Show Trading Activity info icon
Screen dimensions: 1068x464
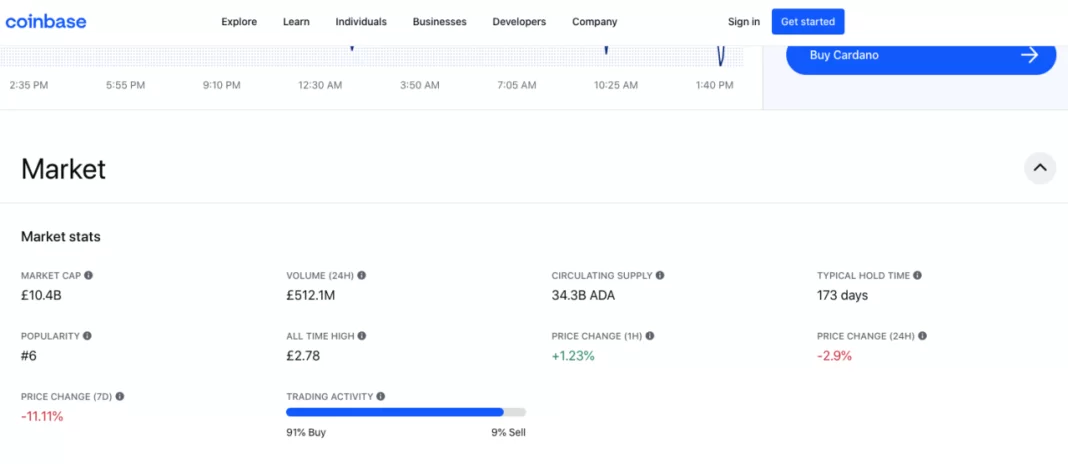point(381,397)
